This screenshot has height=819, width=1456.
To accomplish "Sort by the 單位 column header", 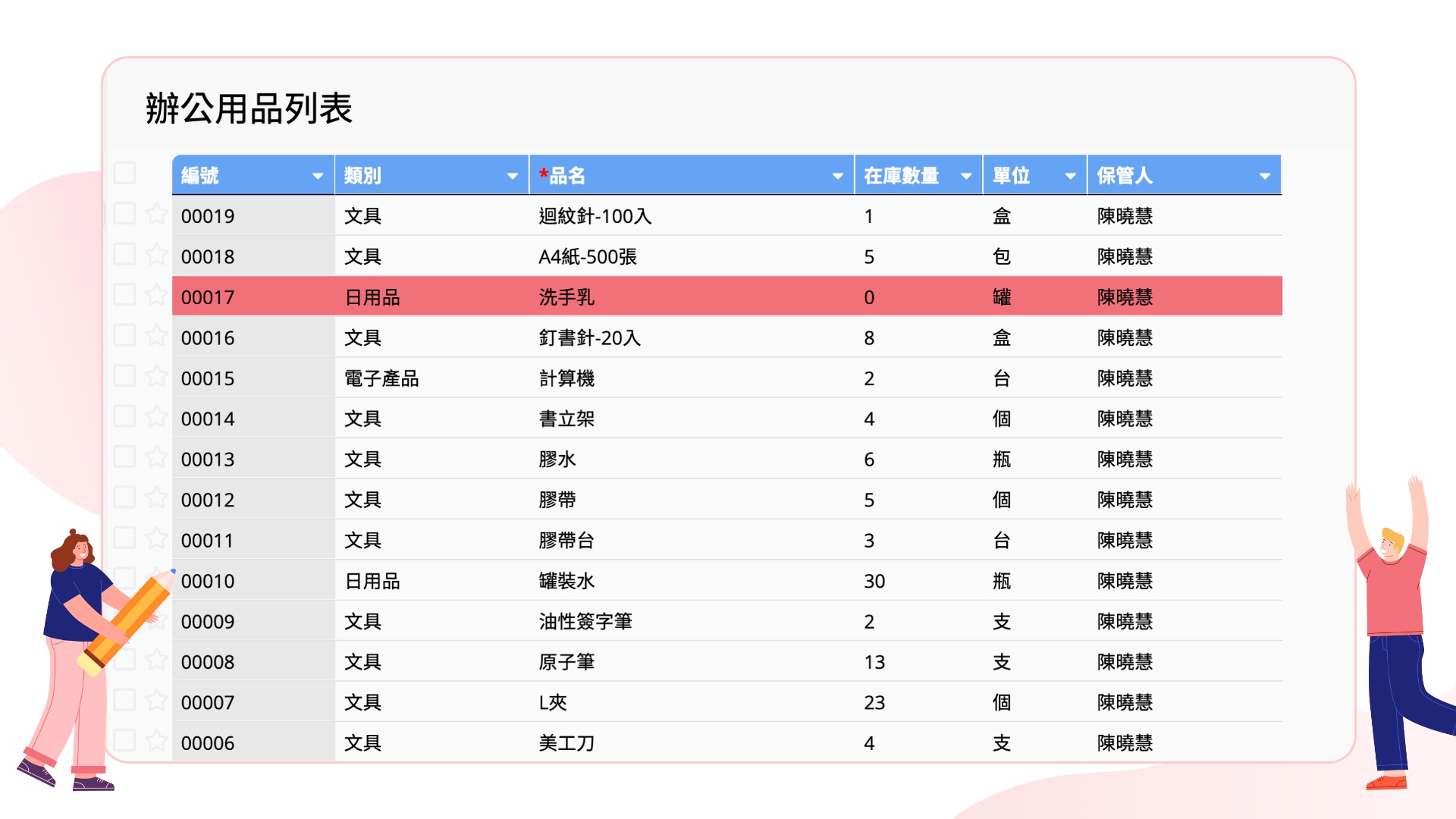I will point(1012,176).
